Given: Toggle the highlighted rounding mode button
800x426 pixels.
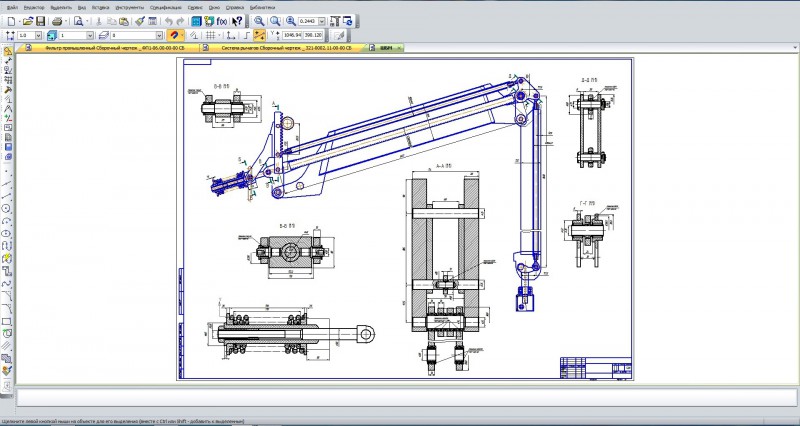Looking at the screenshot, I should pos(260,35).
